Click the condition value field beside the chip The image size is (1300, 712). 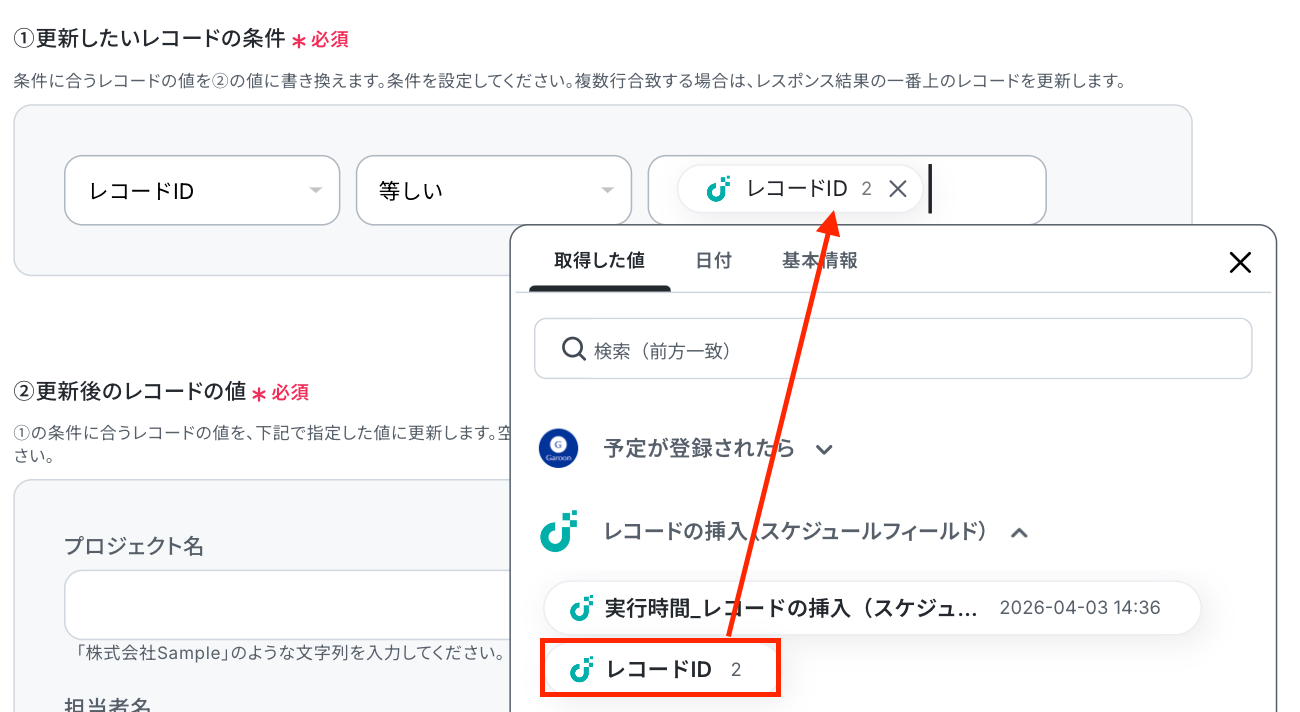click(985, 190)
